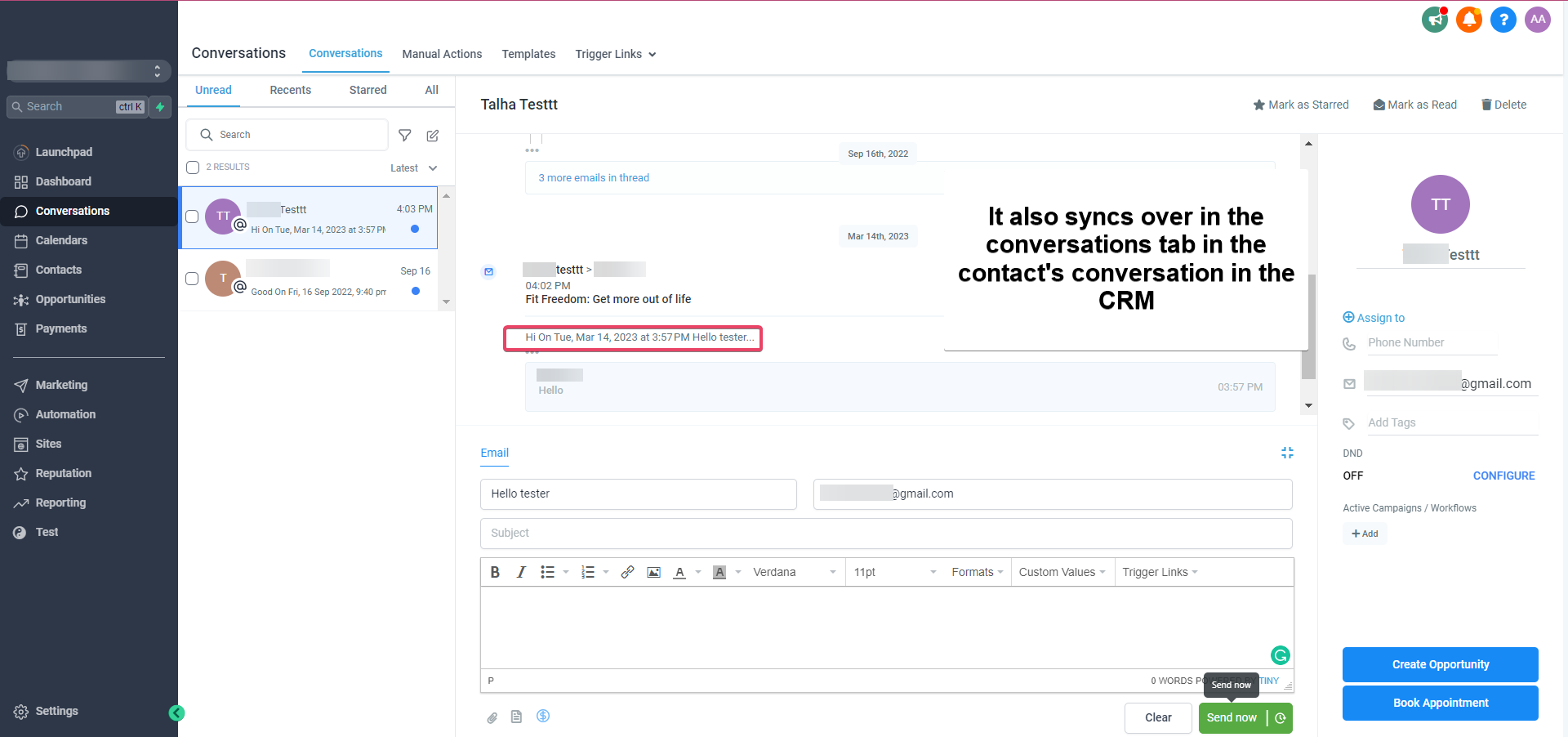Image resolution: width=1568 pixels, height=737 pixels.
Task: Click the attachment paperclip icon
Action: tap(492, 717)
